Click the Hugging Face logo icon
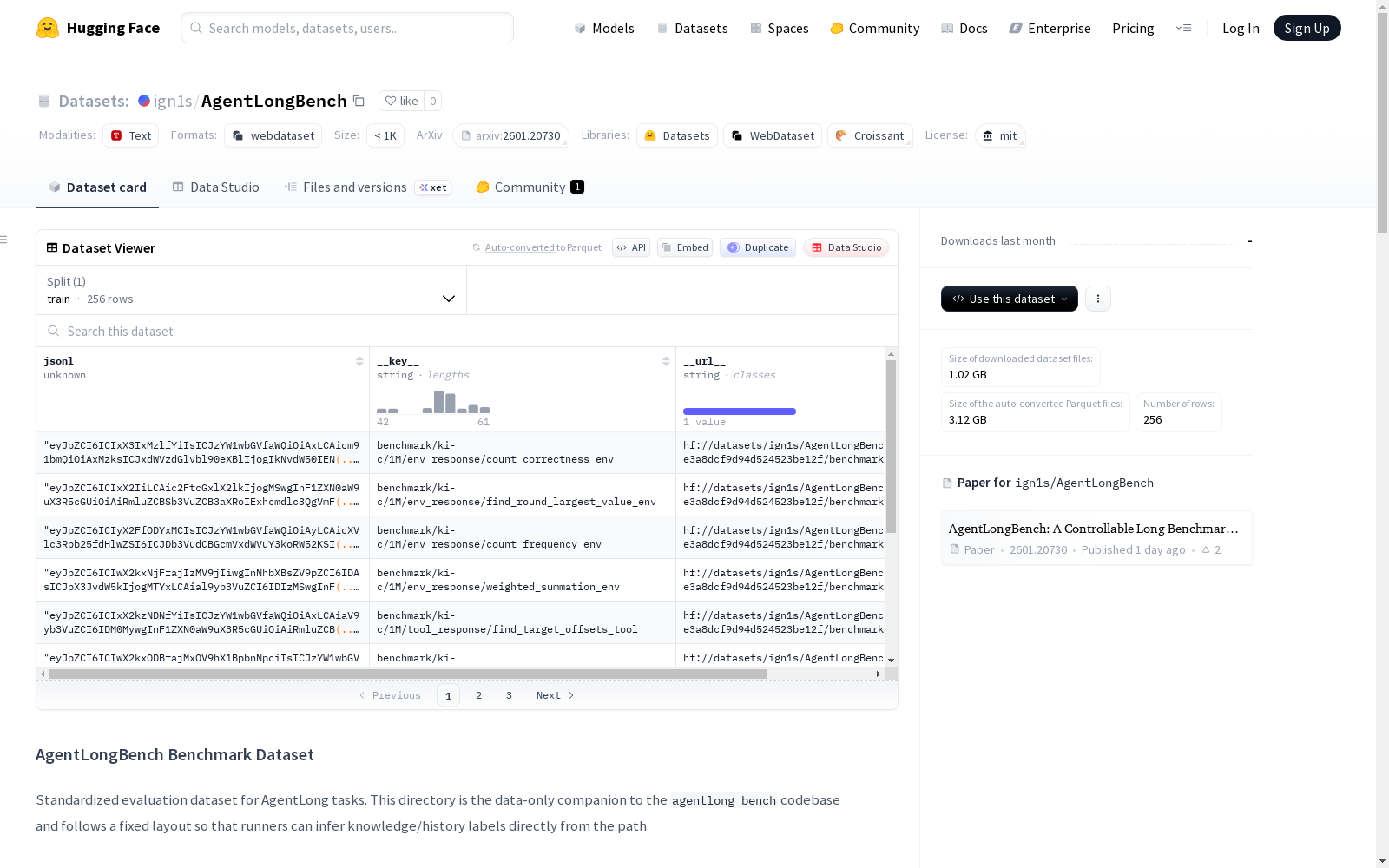 (48, 28)
